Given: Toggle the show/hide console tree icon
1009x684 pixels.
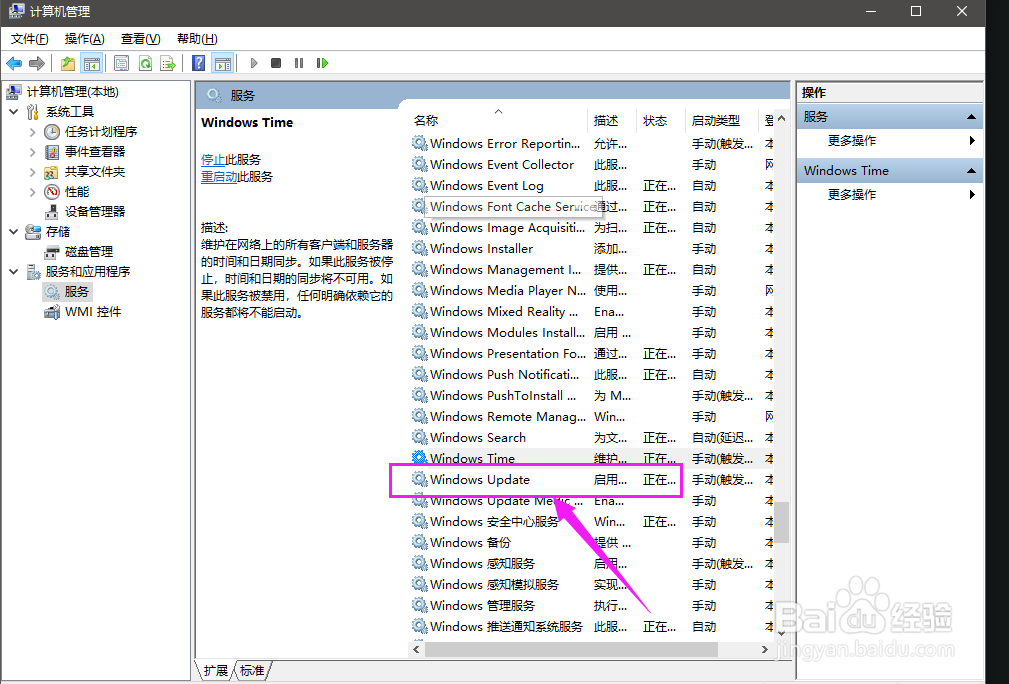Looking at the screenshot, I should [92, 63].
